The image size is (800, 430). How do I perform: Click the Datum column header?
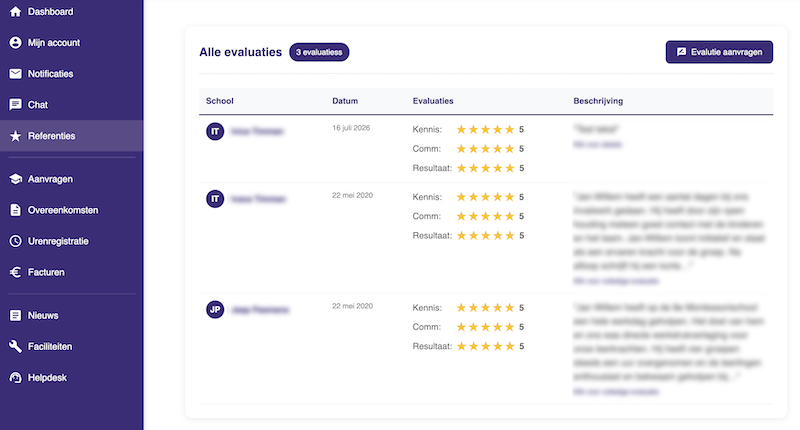[345, 101]
